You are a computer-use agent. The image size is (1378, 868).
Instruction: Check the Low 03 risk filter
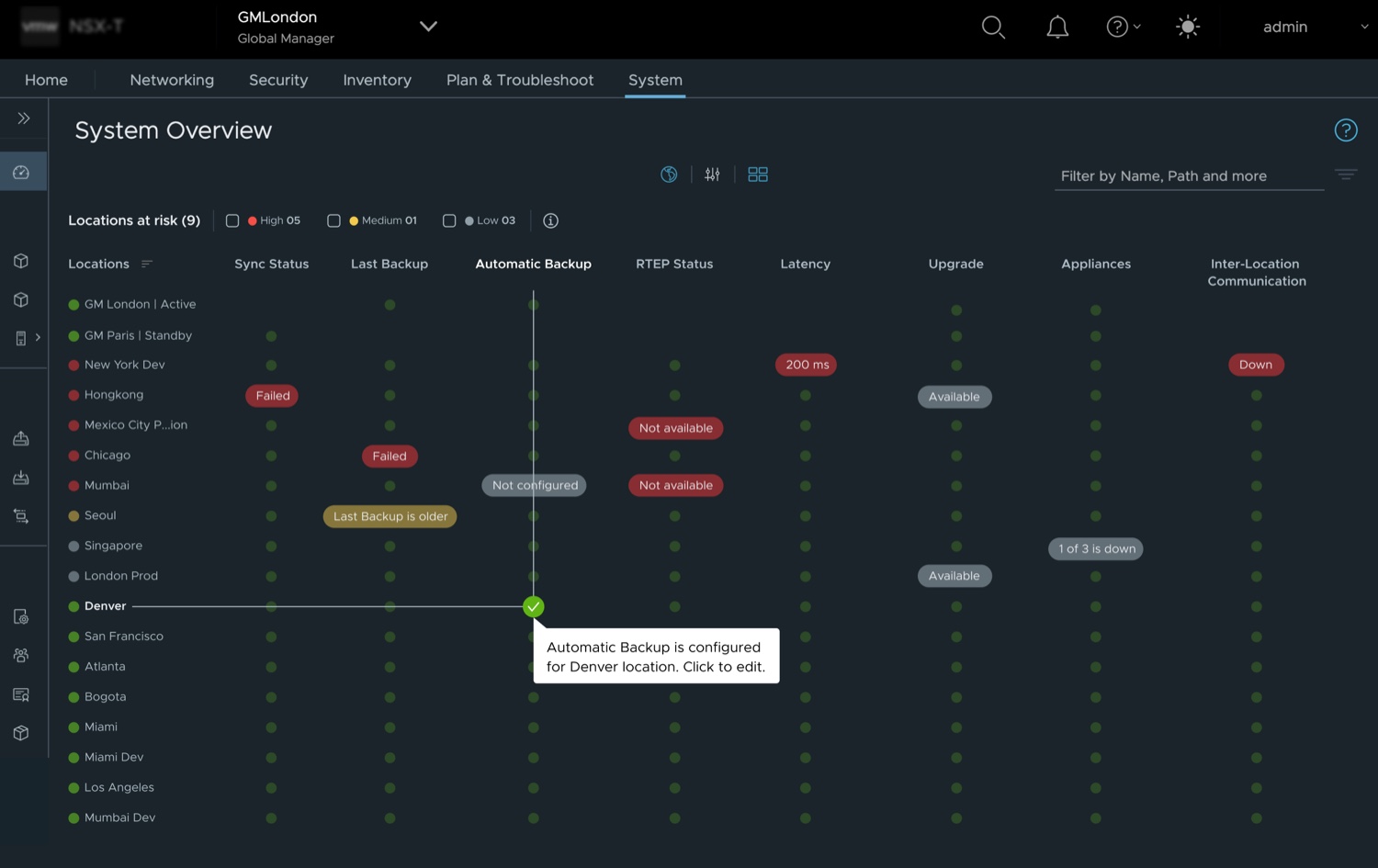point(449,220)
